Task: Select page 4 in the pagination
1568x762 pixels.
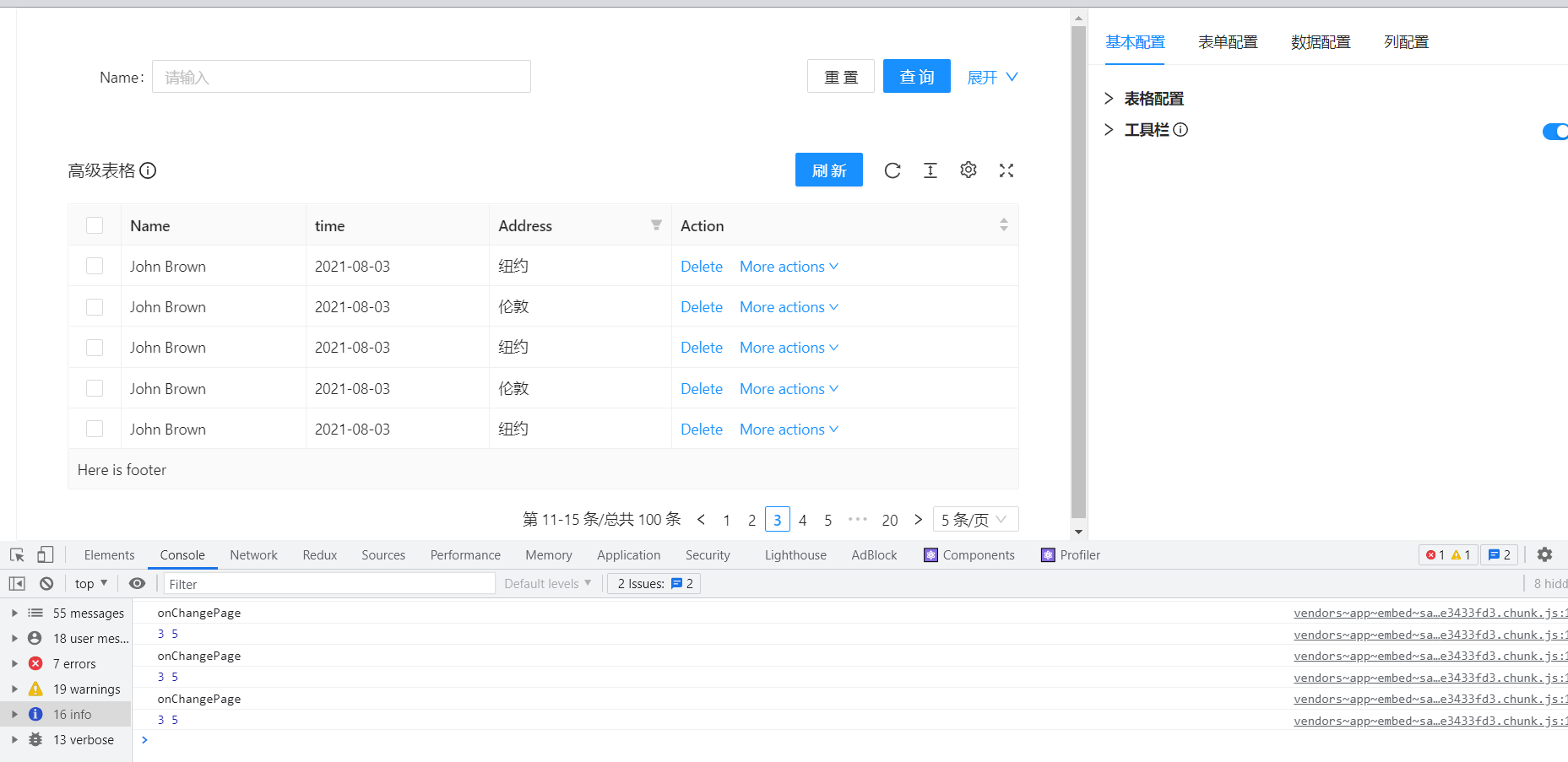Action: [802, 519]
